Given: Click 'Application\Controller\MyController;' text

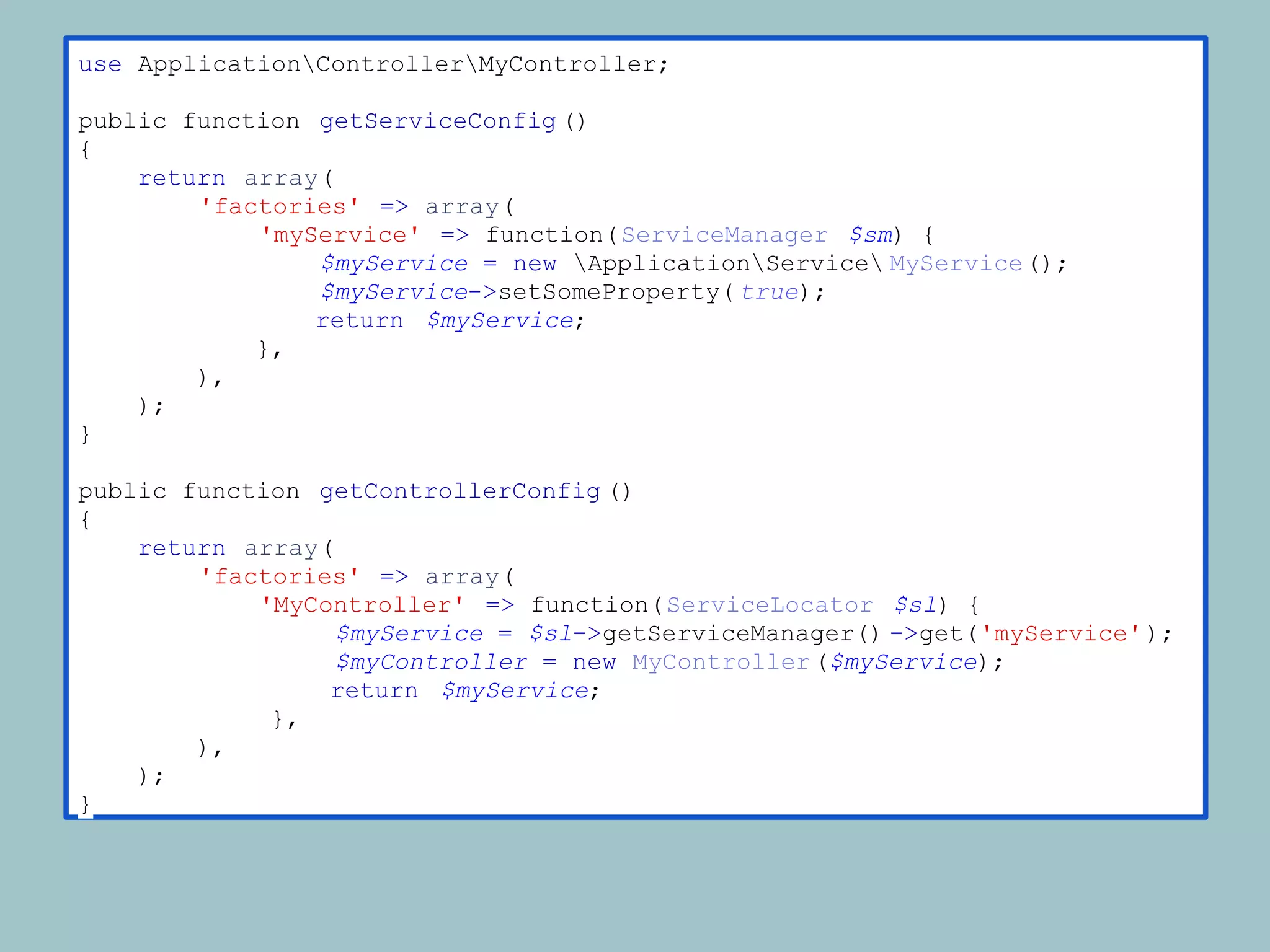Looking at the screenshot, I should [403, 64].
